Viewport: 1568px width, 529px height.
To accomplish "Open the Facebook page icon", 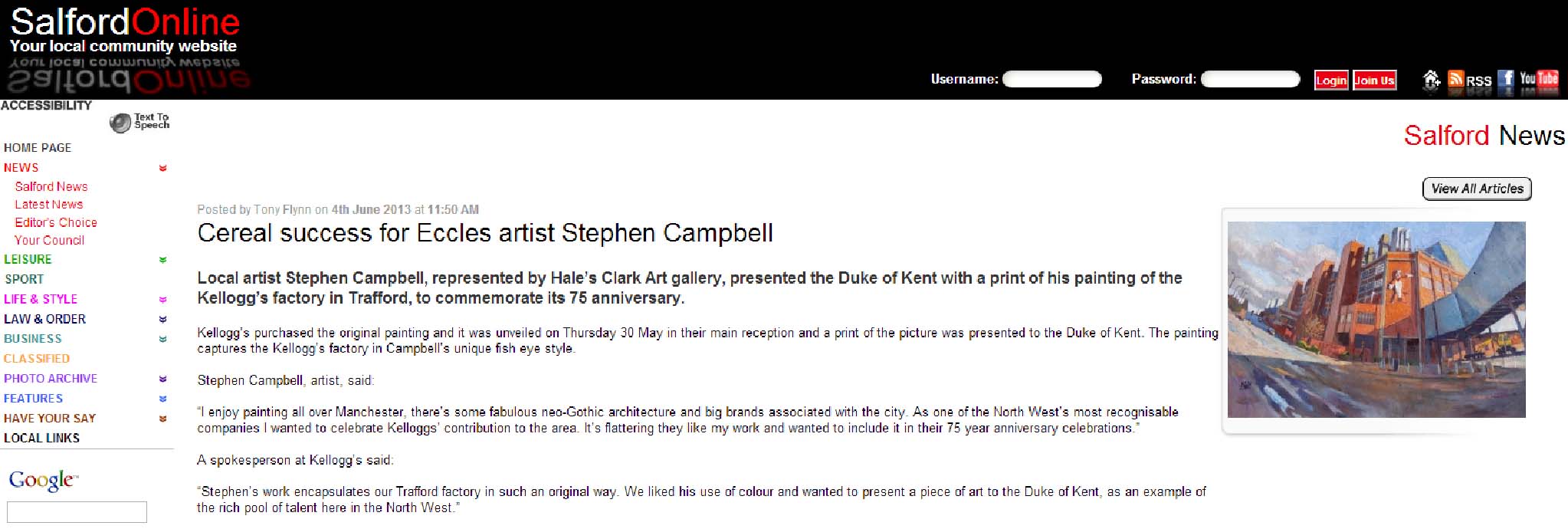I will (x=1506, y=79).
